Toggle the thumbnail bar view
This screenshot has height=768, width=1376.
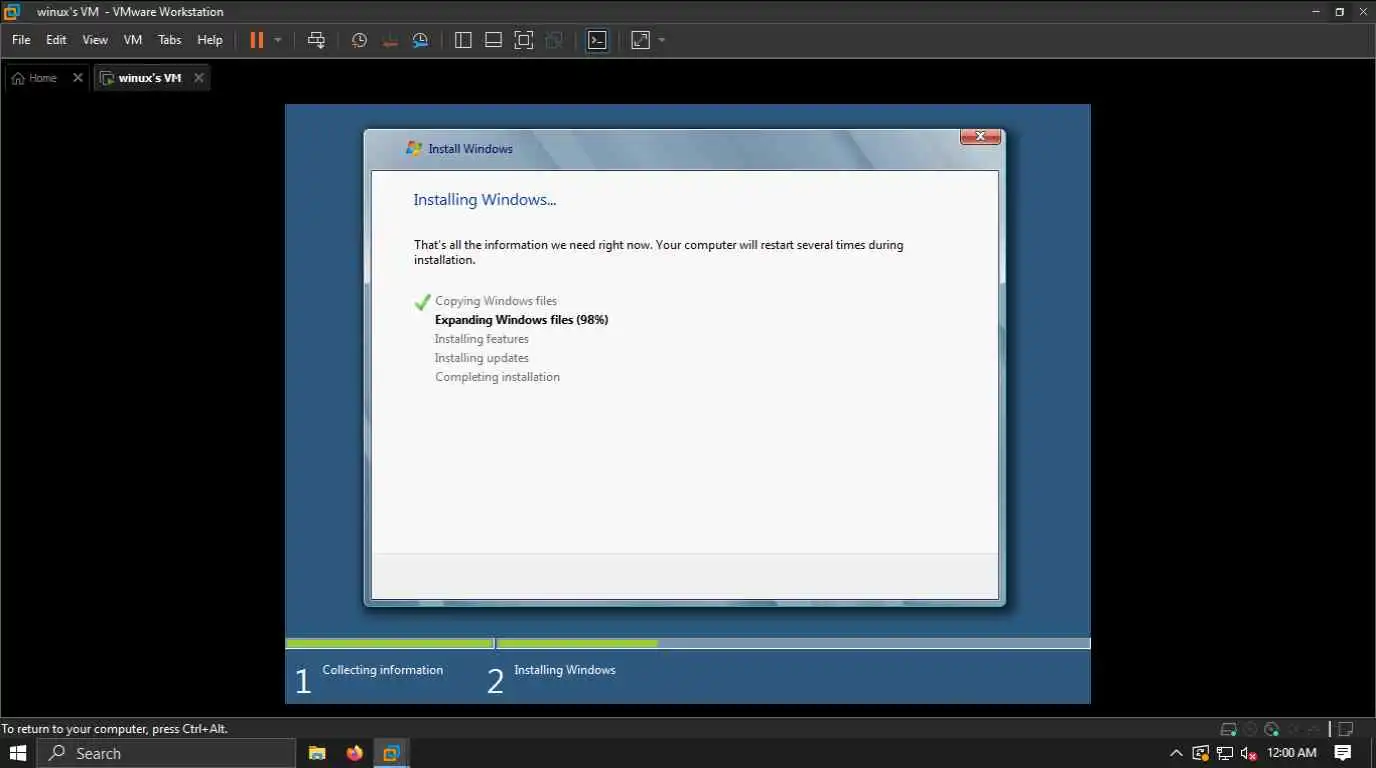pos(493,40)
